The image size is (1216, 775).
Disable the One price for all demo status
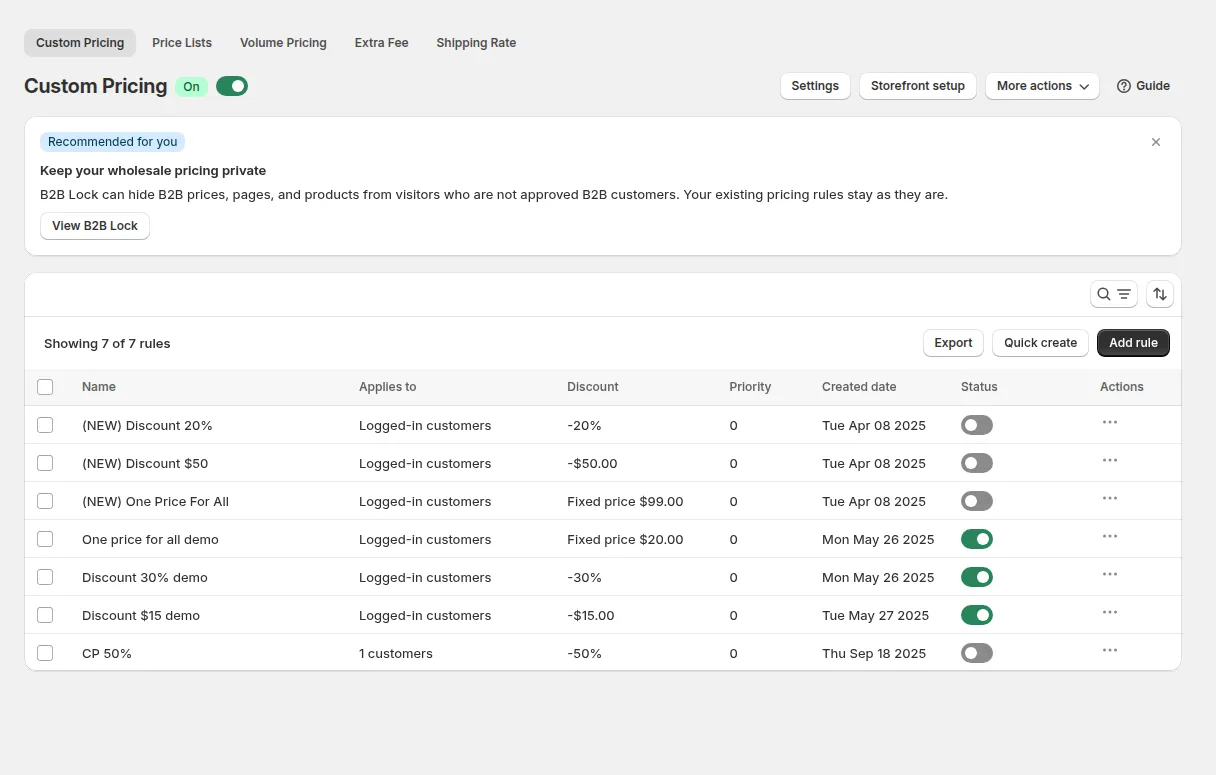(x=977, y=539)
